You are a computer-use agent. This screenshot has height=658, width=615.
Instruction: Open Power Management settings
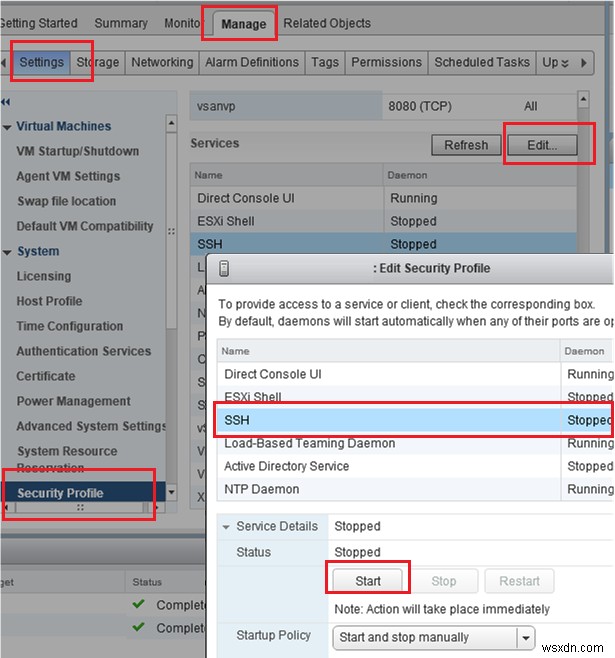tap(73, 401)
